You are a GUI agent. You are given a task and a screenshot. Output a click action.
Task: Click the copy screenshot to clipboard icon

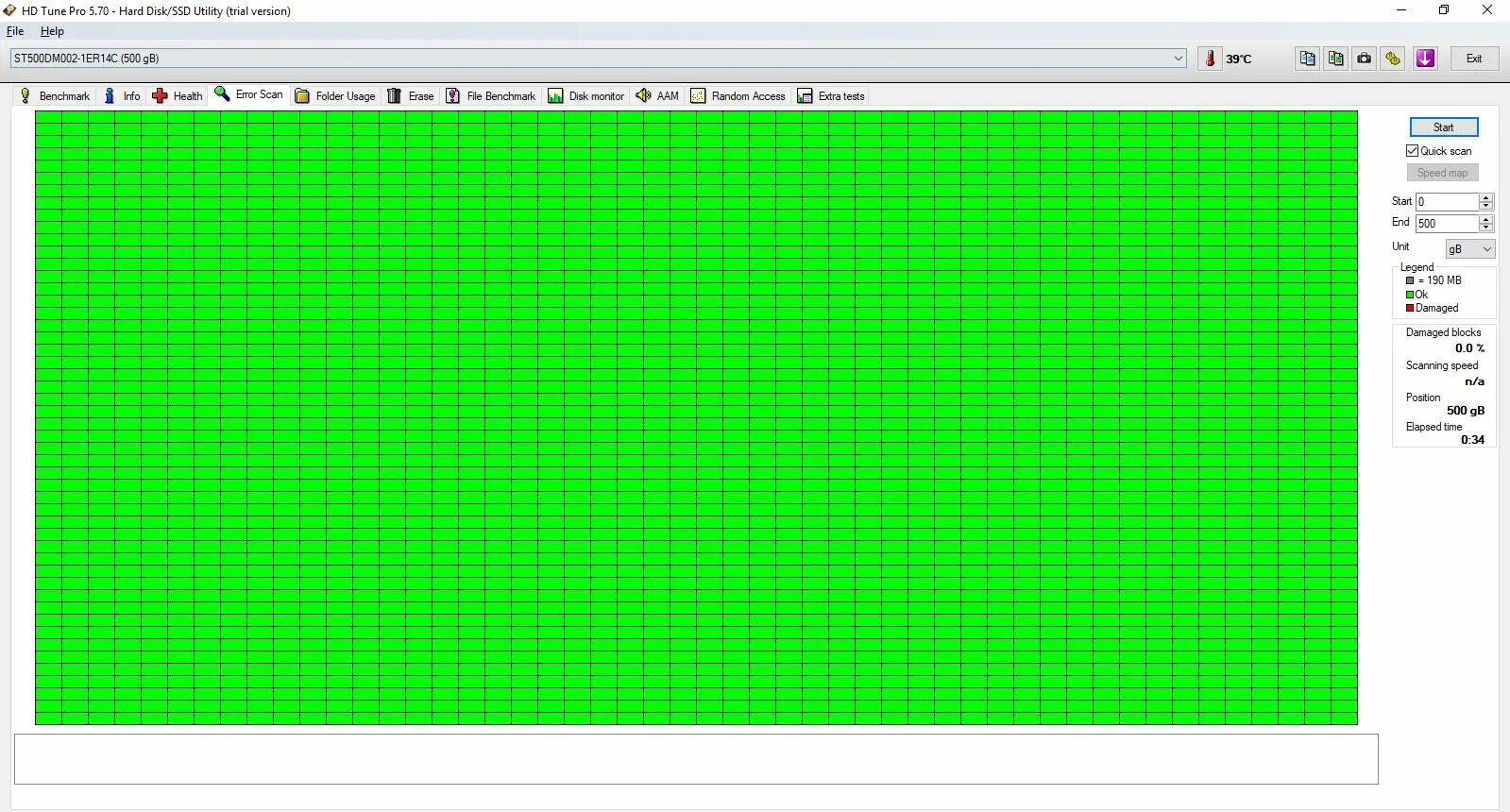click(1335, 59)
